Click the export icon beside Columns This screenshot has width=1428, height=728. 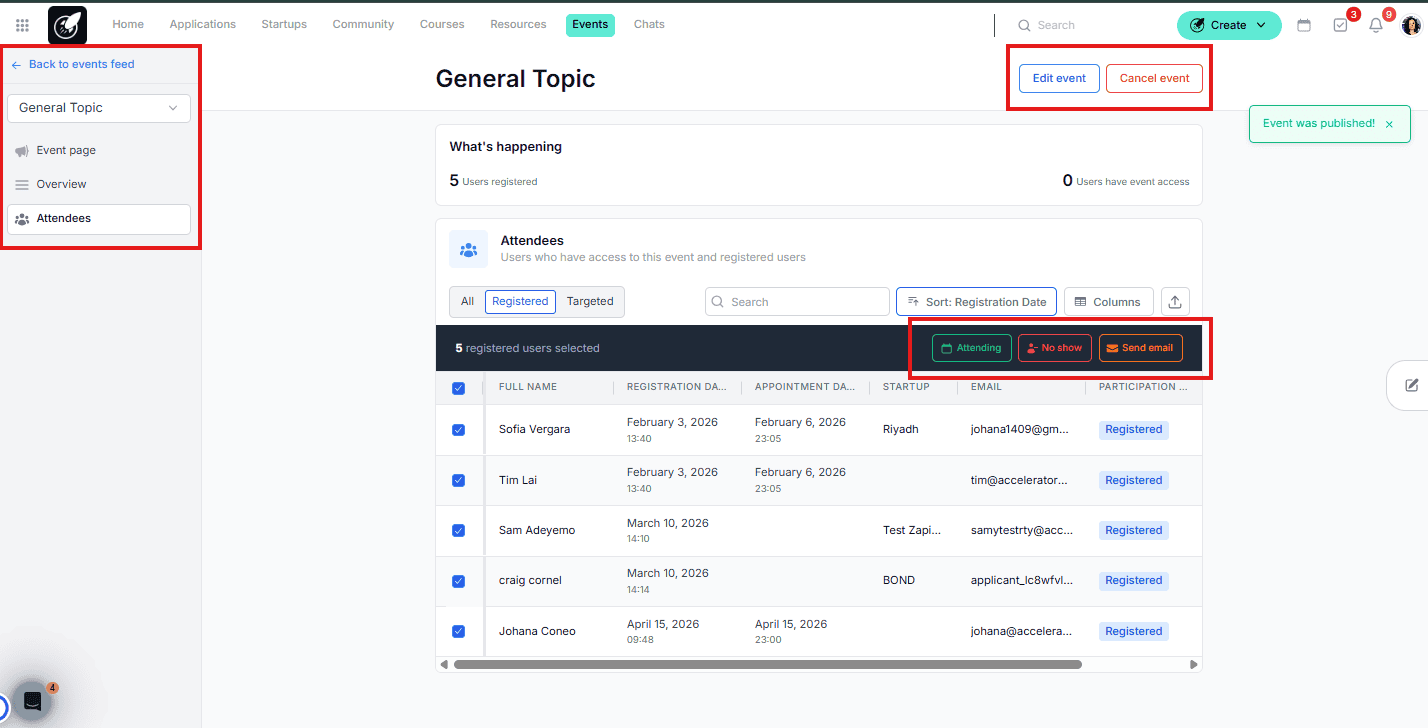[1176, 301]
